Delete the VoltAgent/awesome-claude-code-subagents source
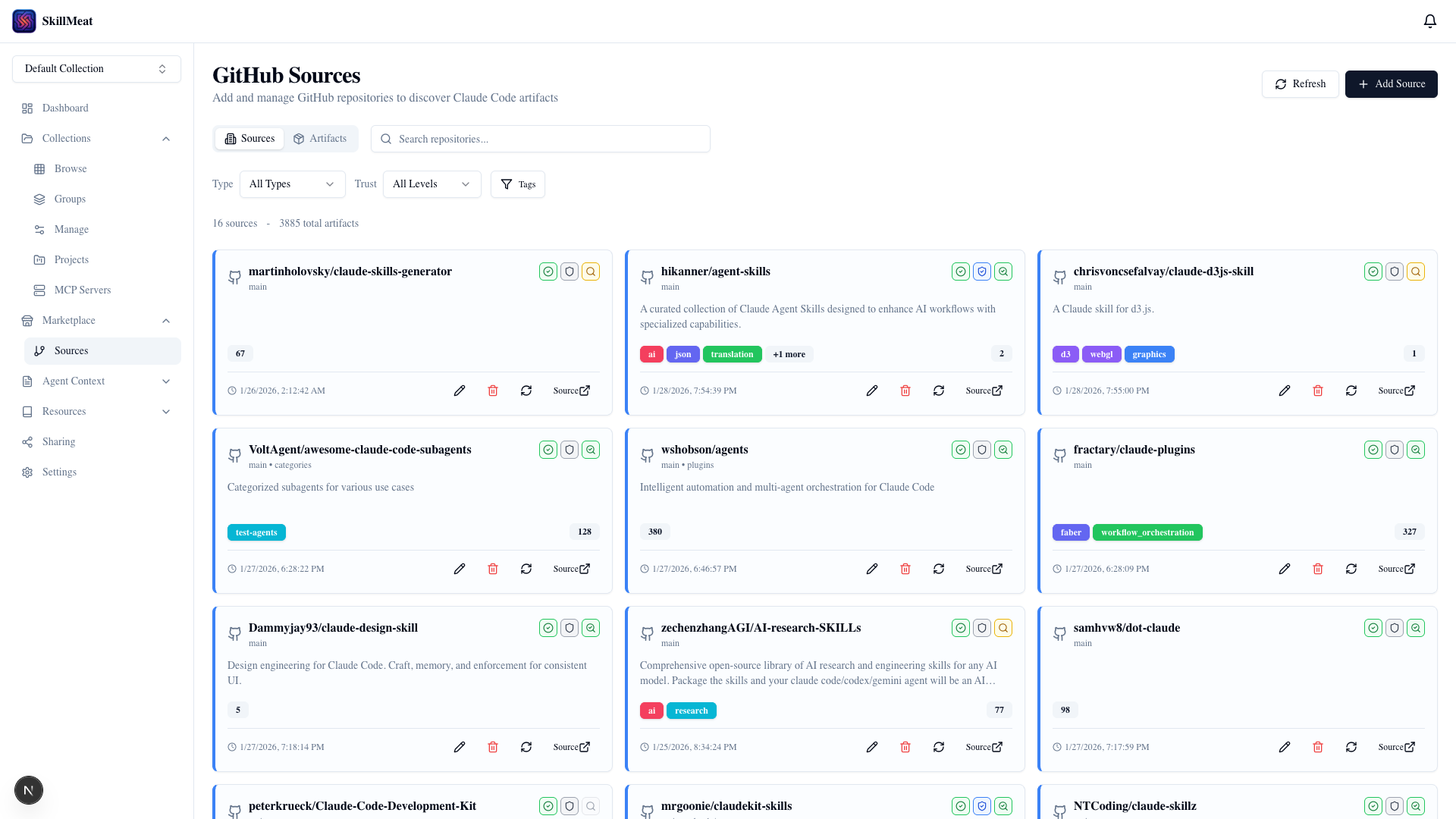The height and width of the screenshot is (819, 1456). tap(493, 569)
